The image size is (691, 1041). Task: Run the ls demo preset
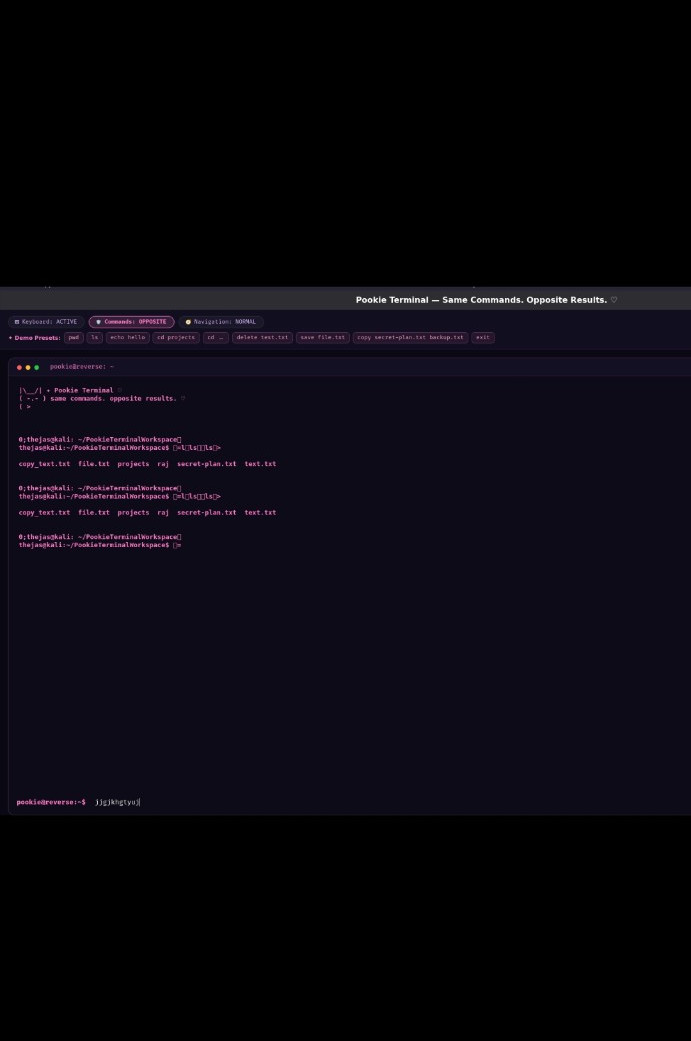94,337
